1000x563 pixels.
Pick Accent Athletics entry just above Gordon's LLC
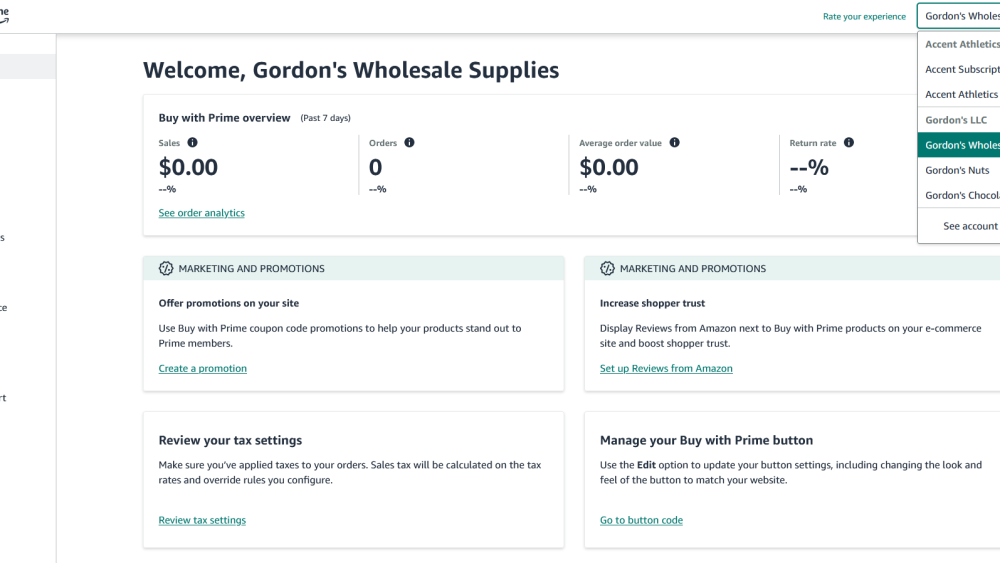click(x=962, y=95)
